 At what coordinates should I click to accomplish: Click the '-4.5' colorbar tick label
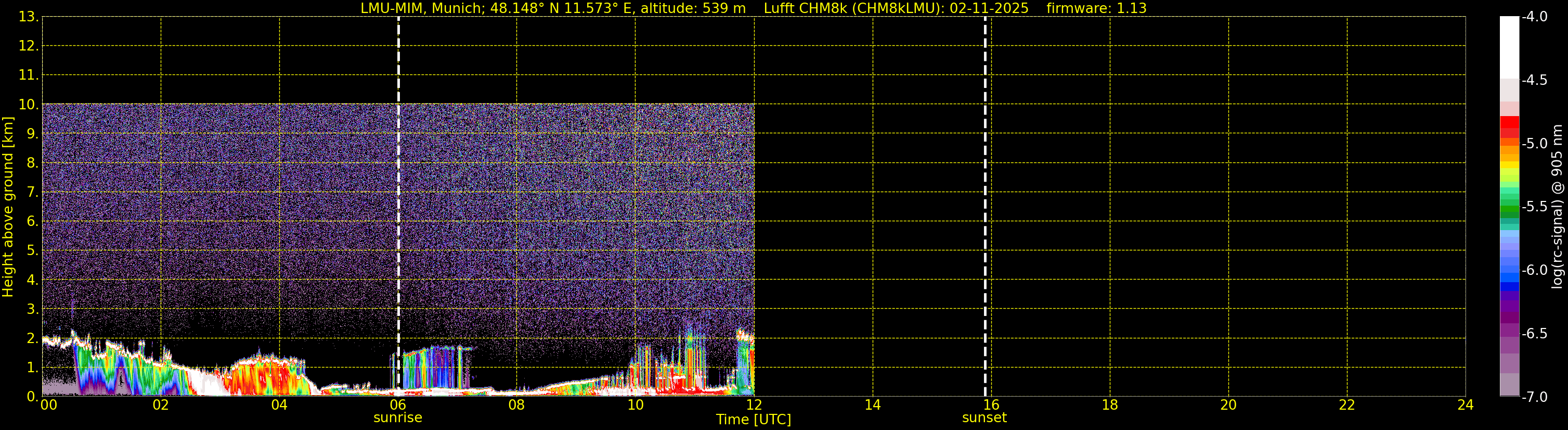point(1534,80)
